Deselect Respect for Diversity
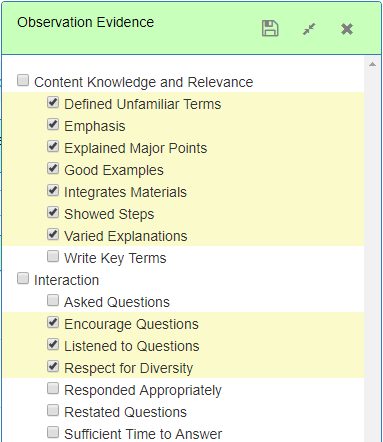The height and width of the screenshot is (442, 383). click(53, 366)
